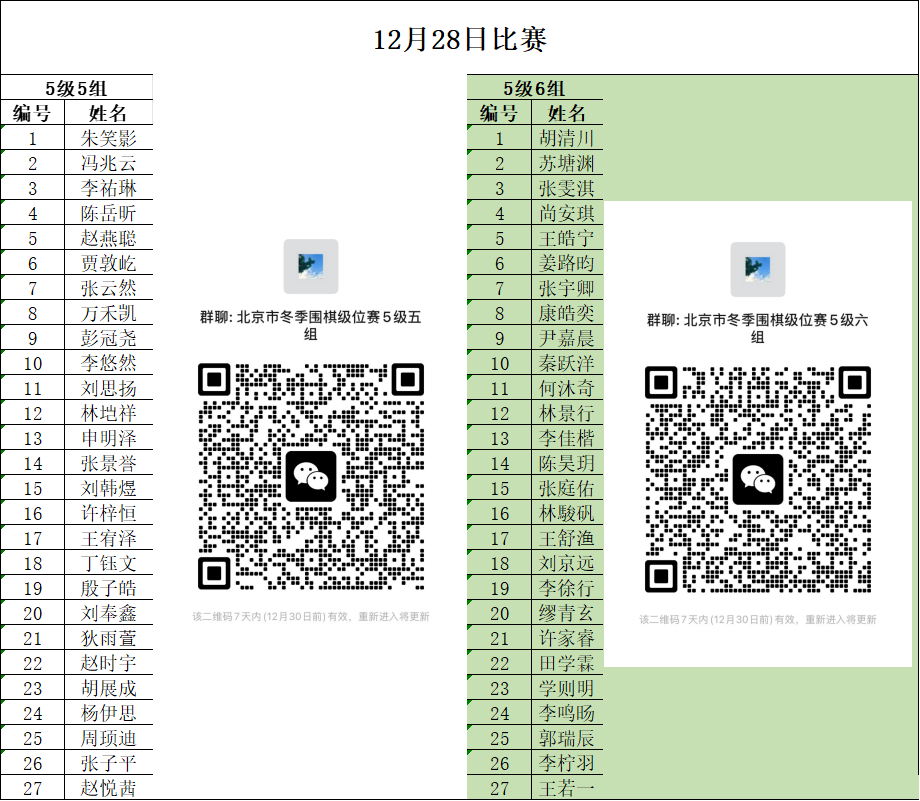Click group avatar above 5级六组 chat title
920x801 pixels.
(x=758, y=269)
